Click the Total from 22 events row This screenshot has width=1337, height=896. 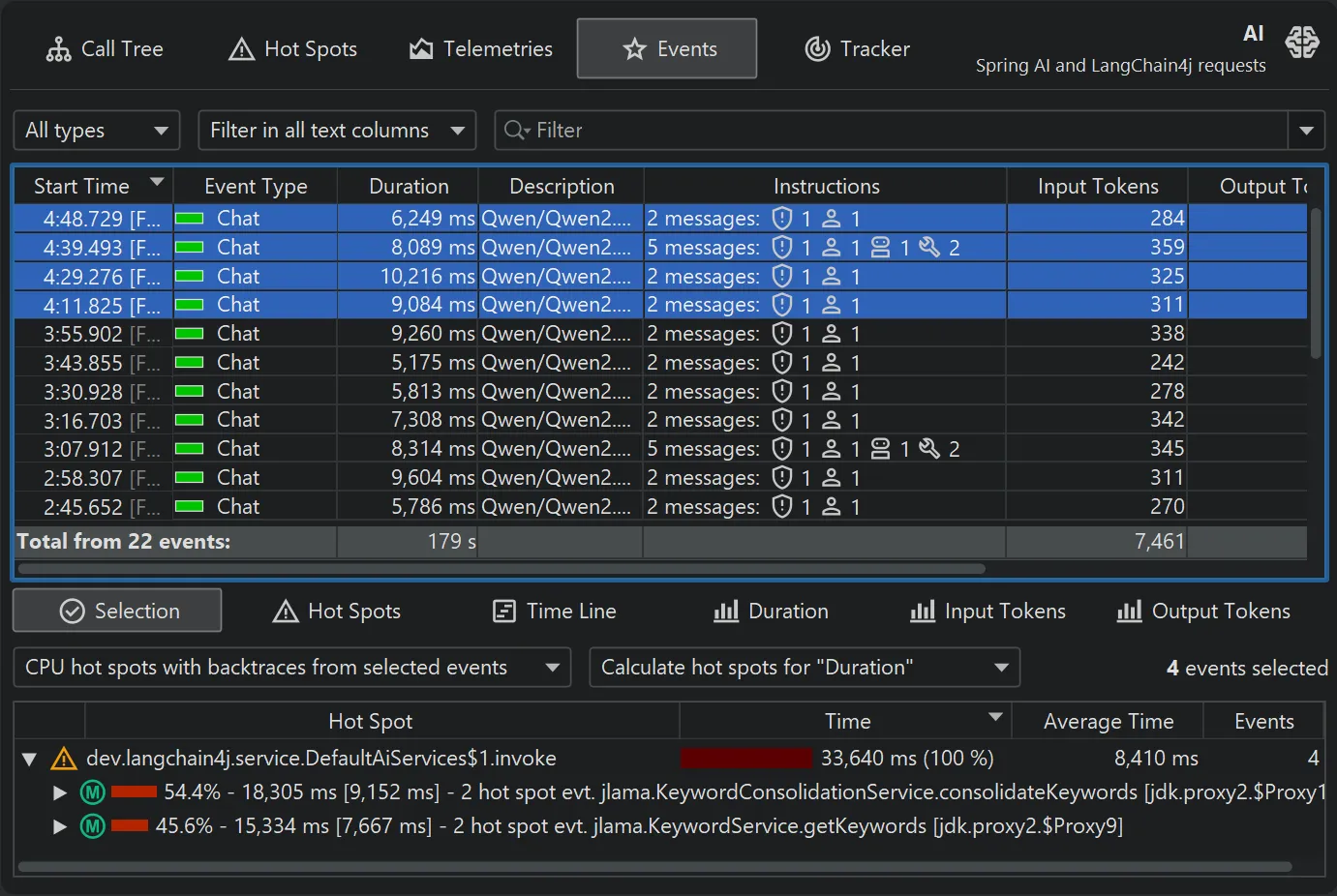click(660, 541)
